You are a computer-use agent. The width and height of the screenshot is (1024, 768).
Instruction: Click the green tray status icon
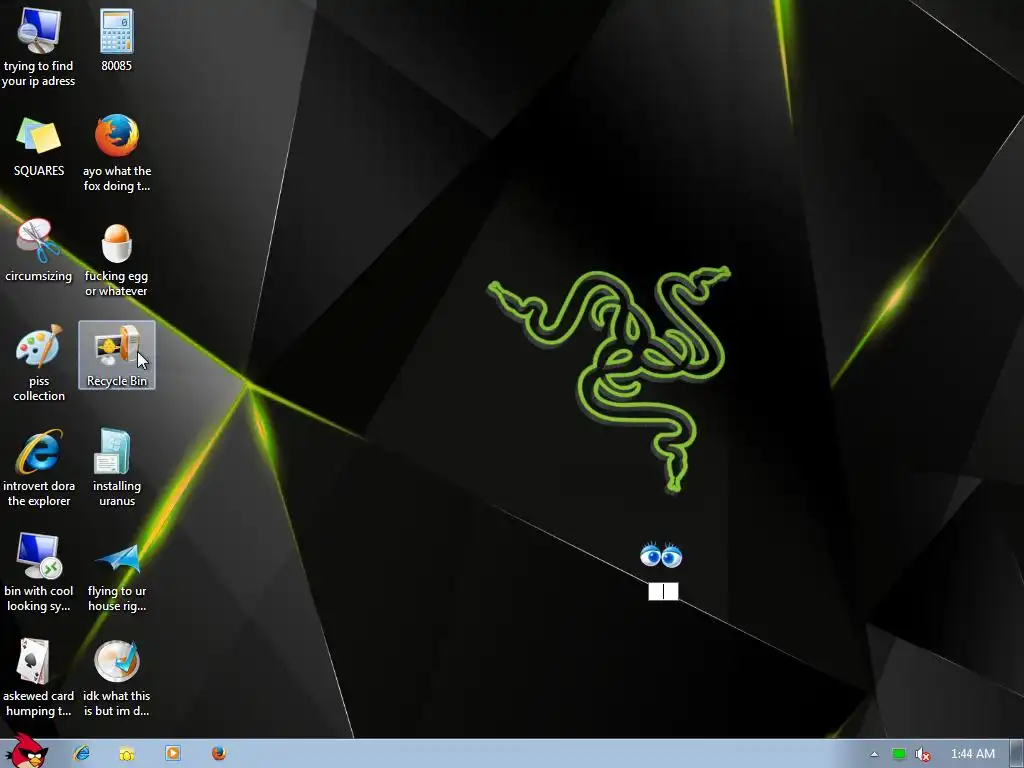click(x=899, y=754)
